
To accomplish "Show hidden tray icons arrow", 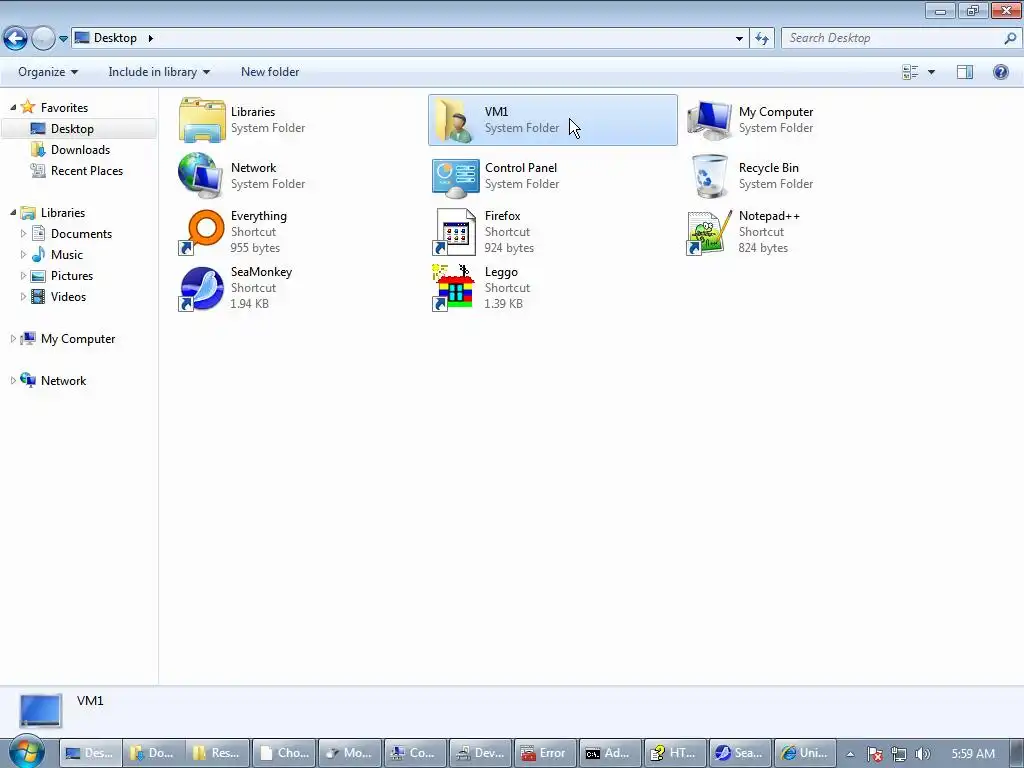I will [x=850, y=754].
